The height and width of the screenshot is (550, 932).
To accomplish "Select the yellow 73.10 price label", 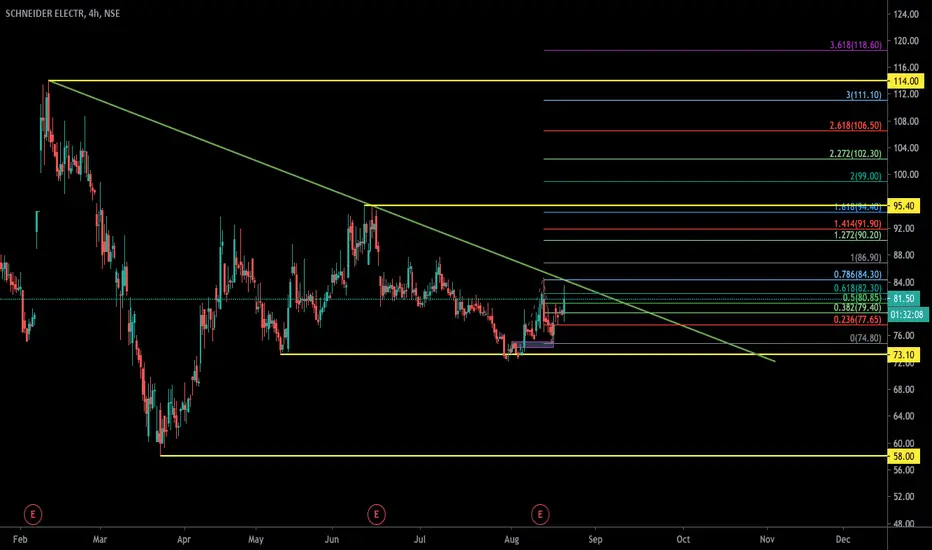I will coord(903,355).
